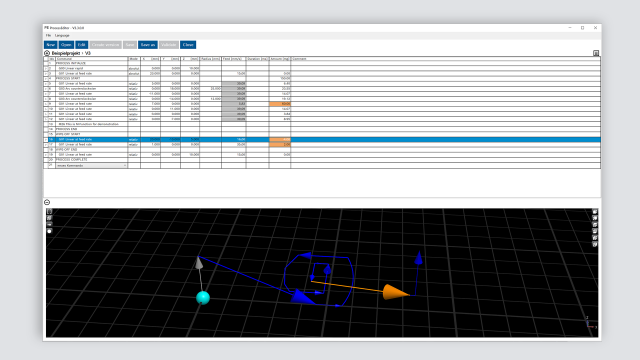The height and width of the screenshot is (360, 640).
Task: Open the Mode cell 'absolut' in row 2
Action: click(134, 69)
